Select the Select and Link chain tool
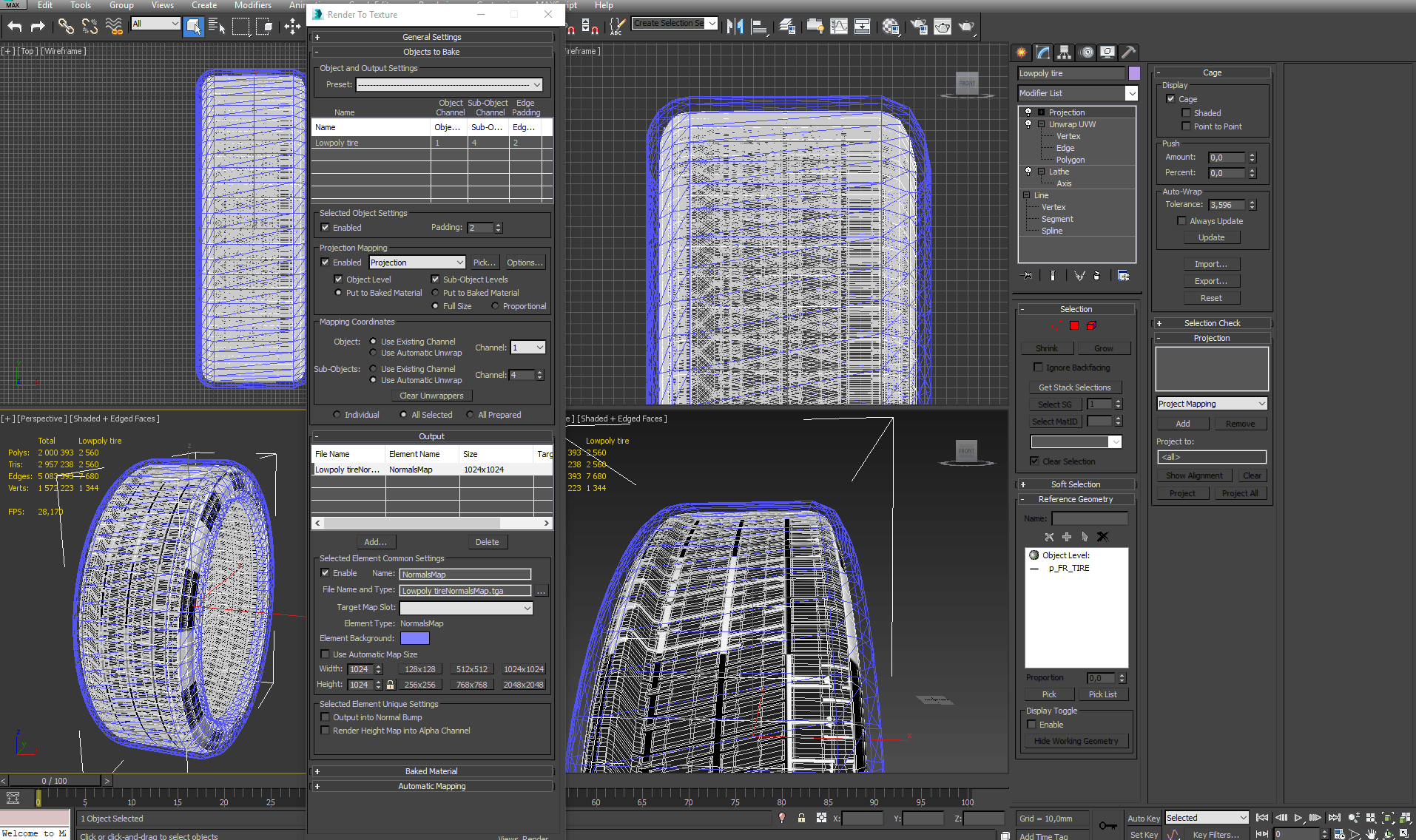The width and height of the screenshot is (1416, 840). pos(66,27)
